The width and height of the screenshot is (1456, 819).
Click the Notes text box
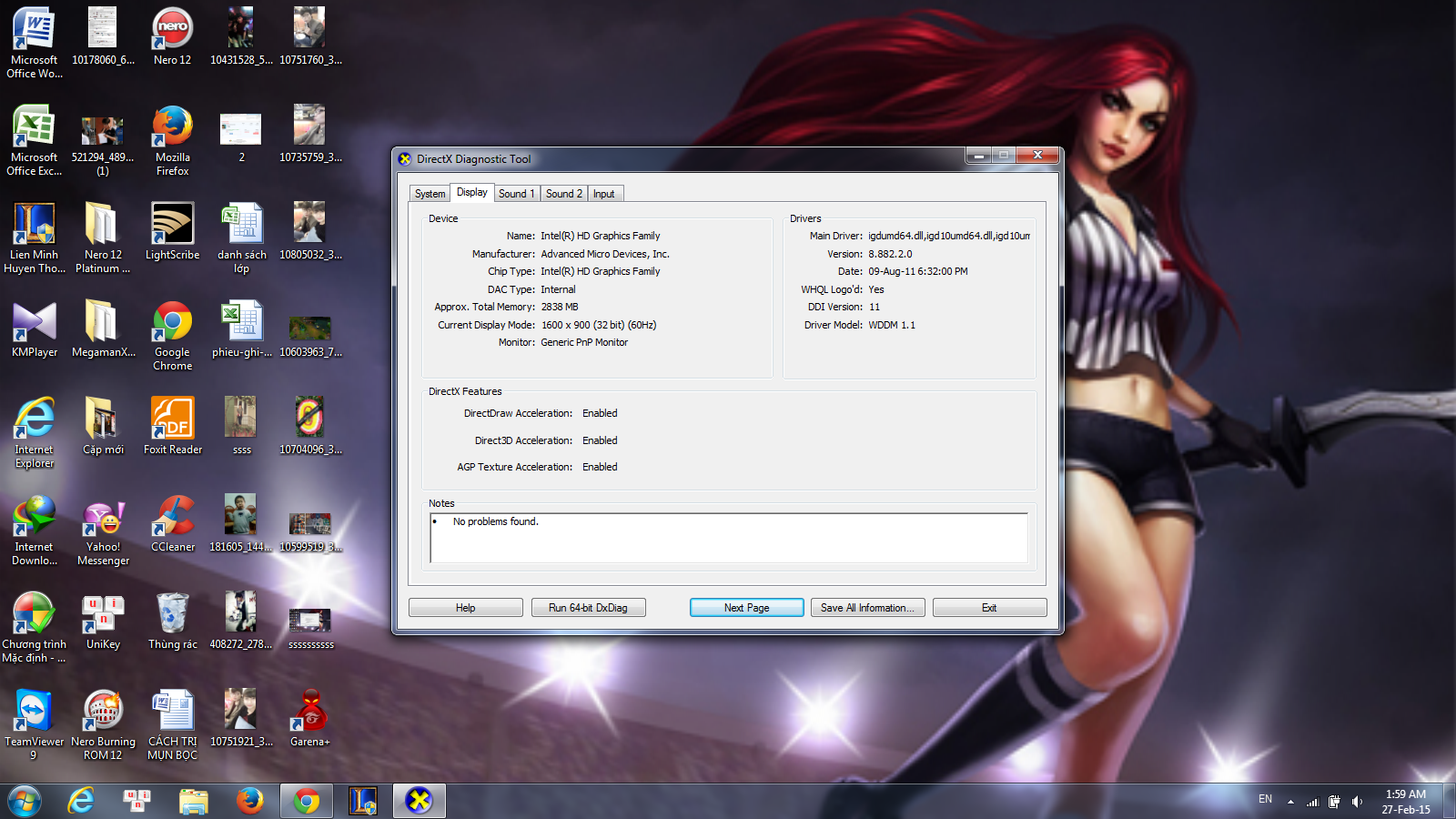(x=729, y=538)
